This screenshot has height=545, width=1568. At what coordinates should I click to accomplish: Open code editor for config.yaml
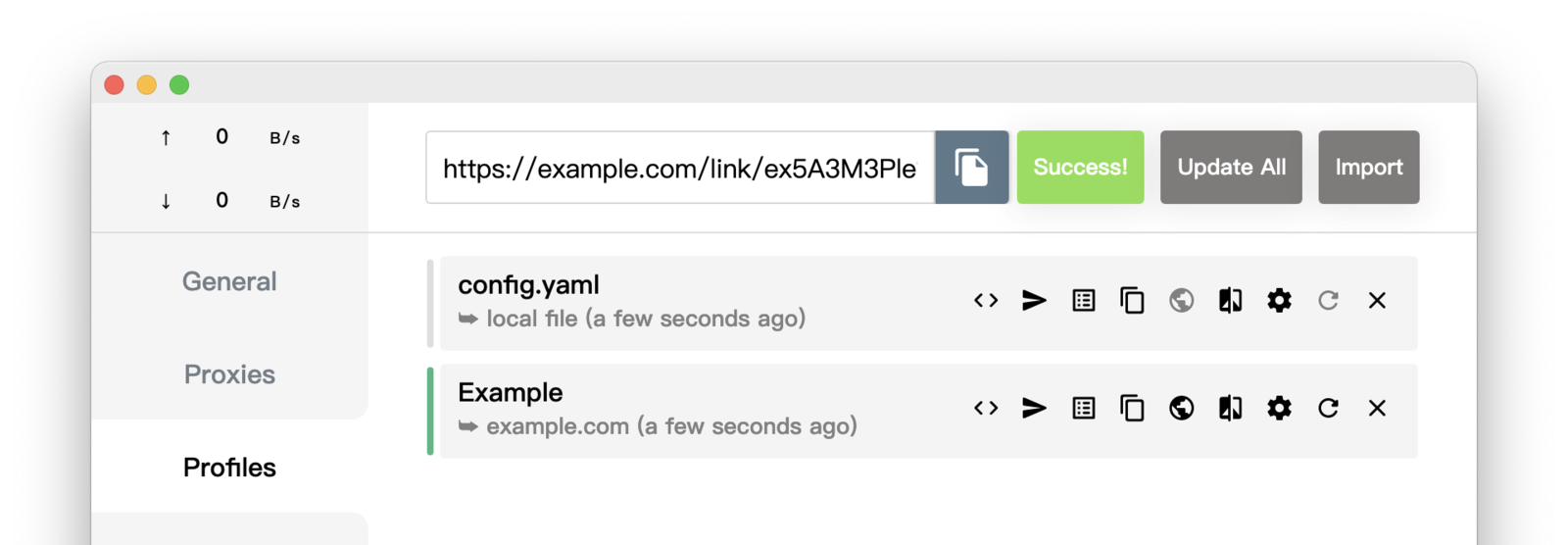point(986,300)
